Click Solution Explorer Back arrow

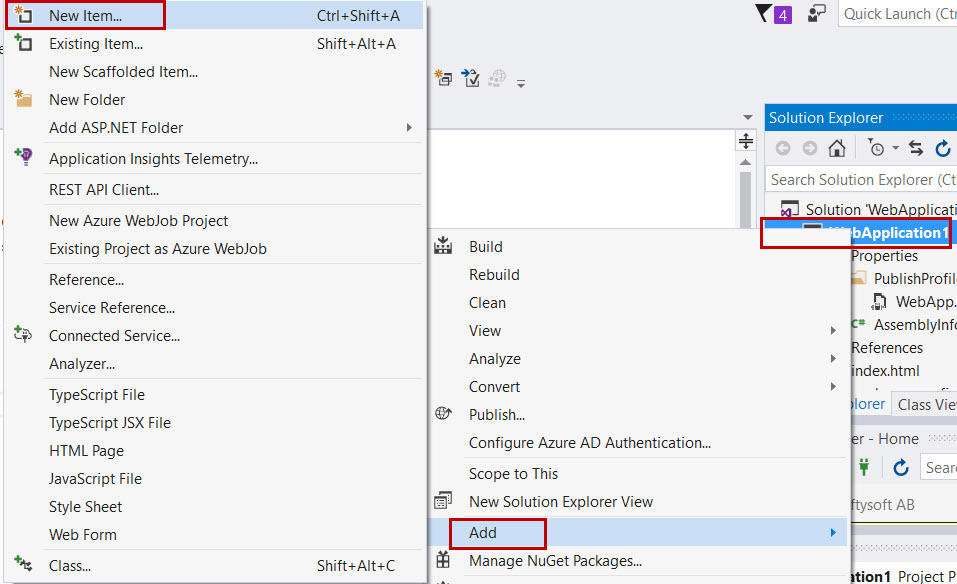tap(783, 148)
